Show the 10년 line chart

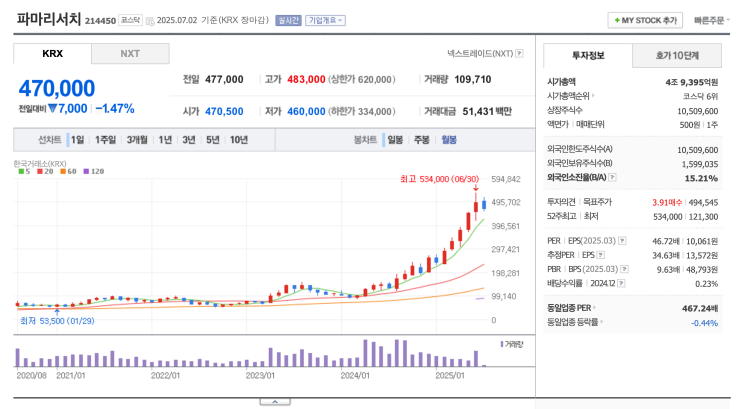tap(239, 140)
